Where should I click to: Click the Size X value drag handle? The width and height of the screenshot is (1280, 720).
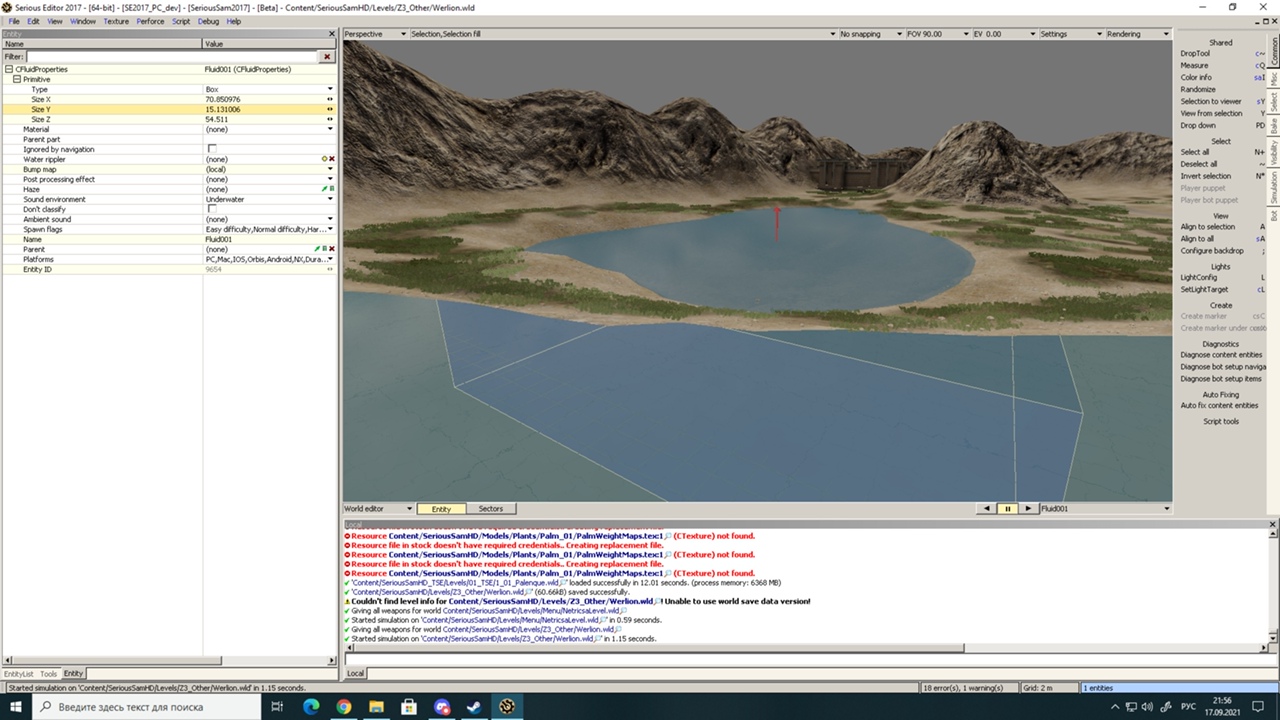pyautogui.click(x=330, y=99)
